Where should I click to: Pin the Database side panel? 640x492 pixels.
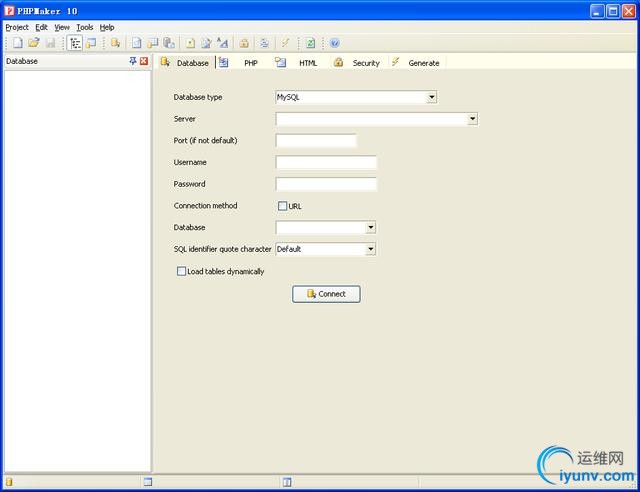coord(133,61)
